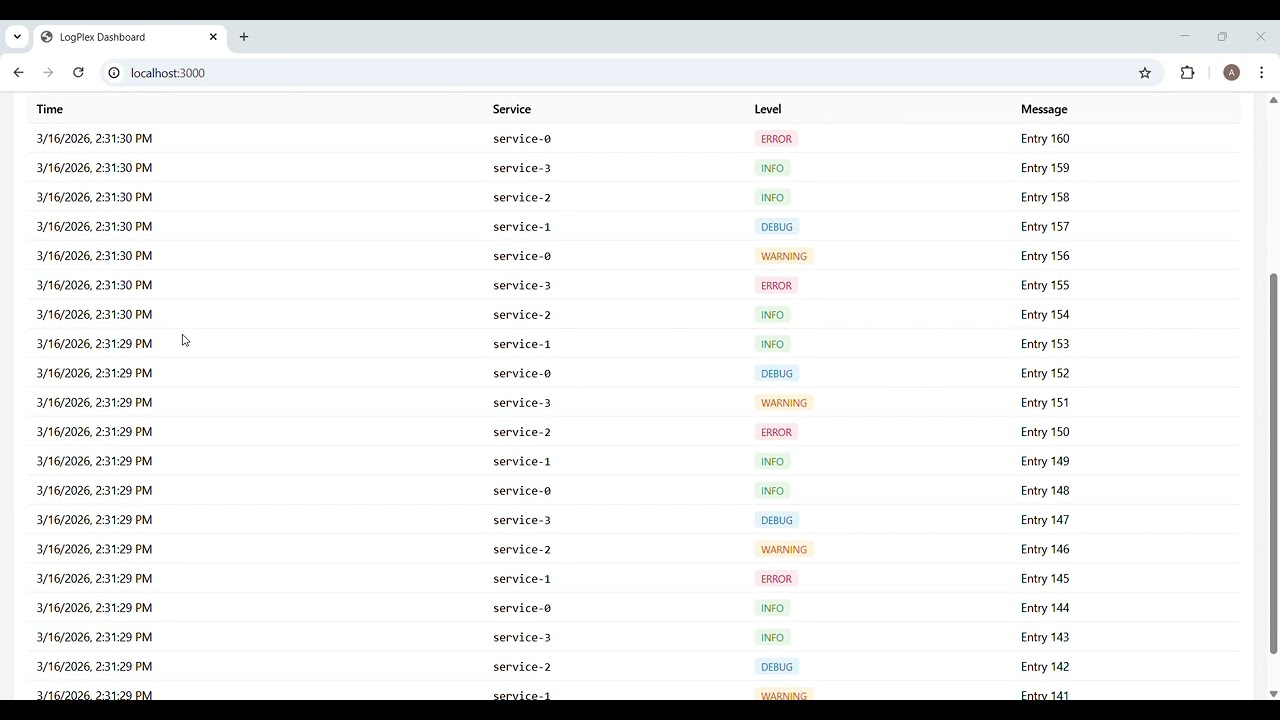Open a new browser tab
The image size is (1280, 720).
point(244,37)
